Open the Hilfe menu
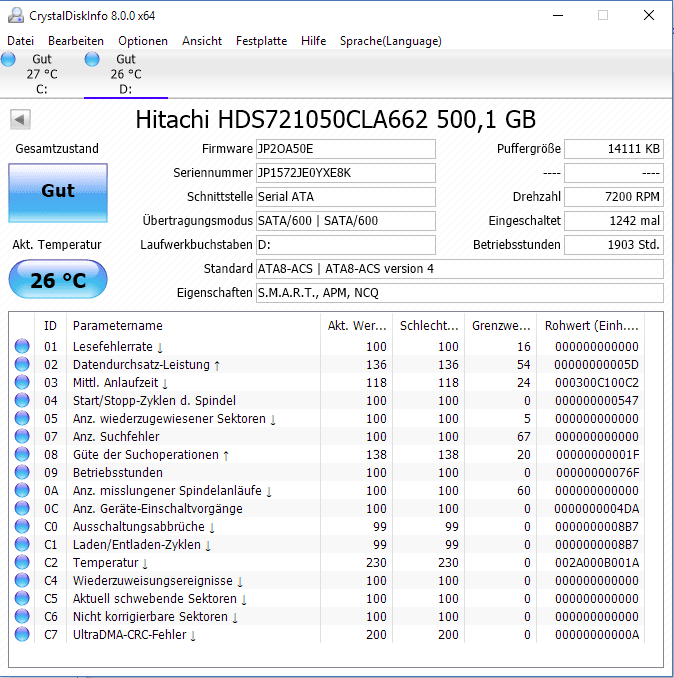The image size is (674, 678). (x=313, y=41)
